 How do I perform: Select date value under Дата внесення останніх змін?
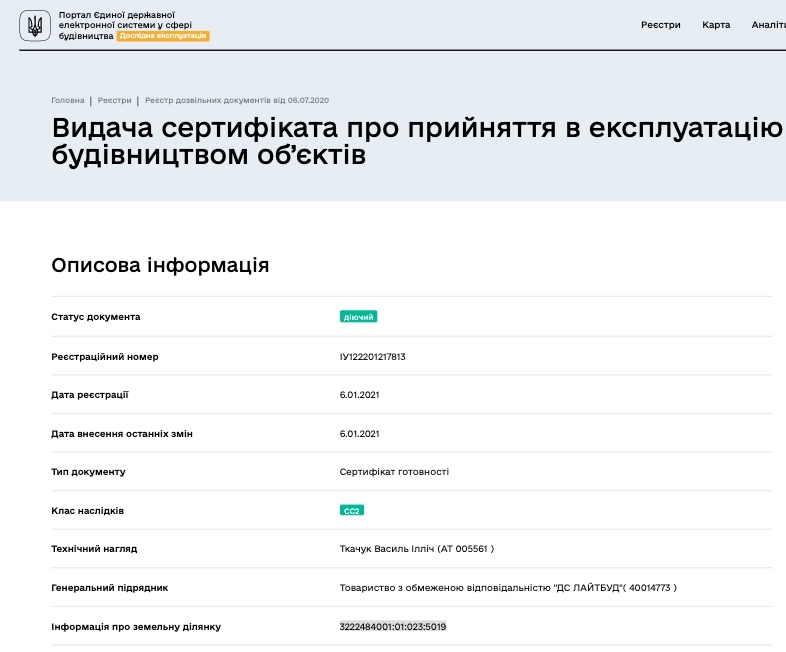(x=359, y=434)
